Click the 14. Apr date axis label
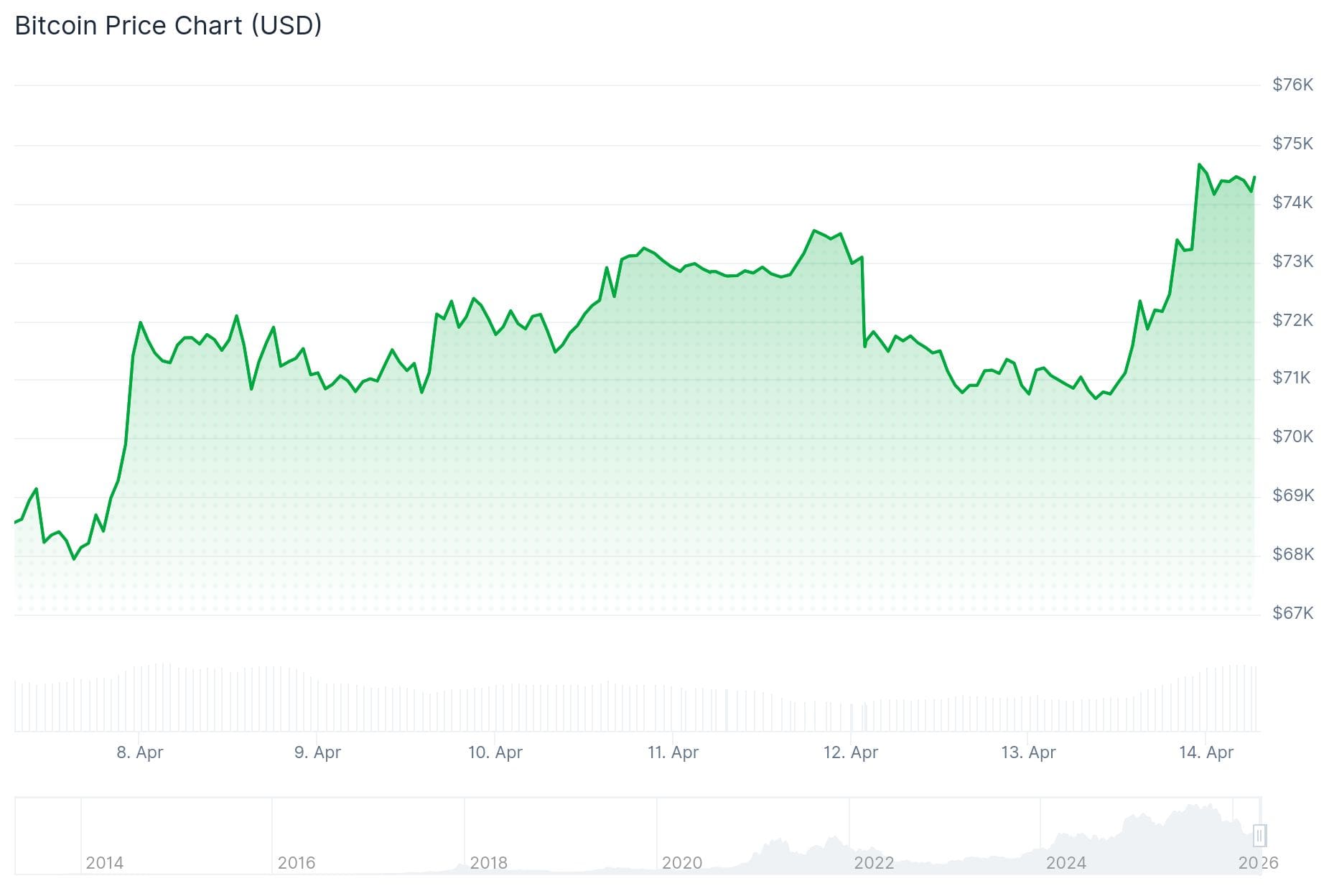The height and width of the screenshot is (896, 1329). [1206, 752]
